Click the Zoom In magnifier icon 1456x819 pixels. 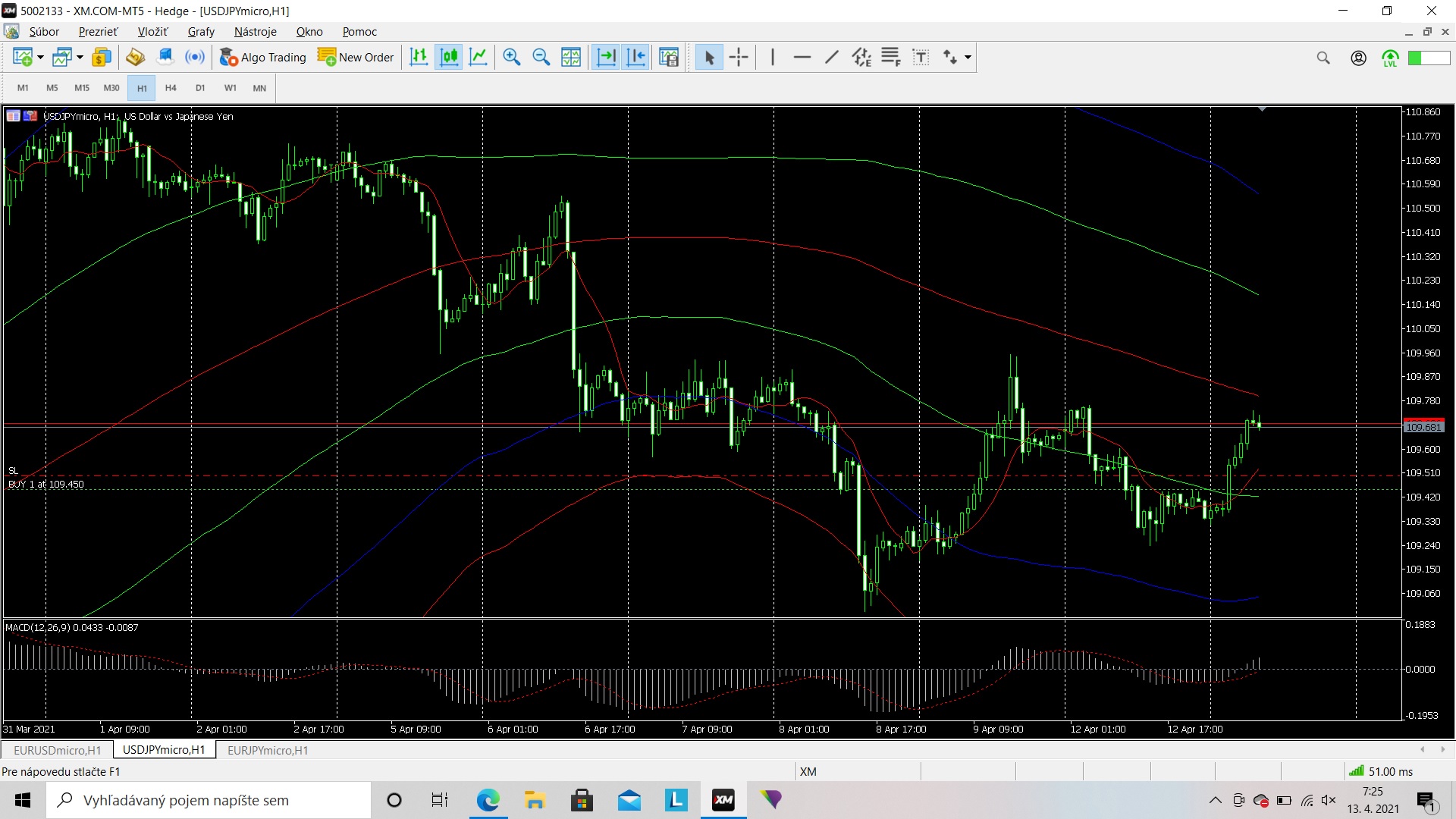click(512, 57)
